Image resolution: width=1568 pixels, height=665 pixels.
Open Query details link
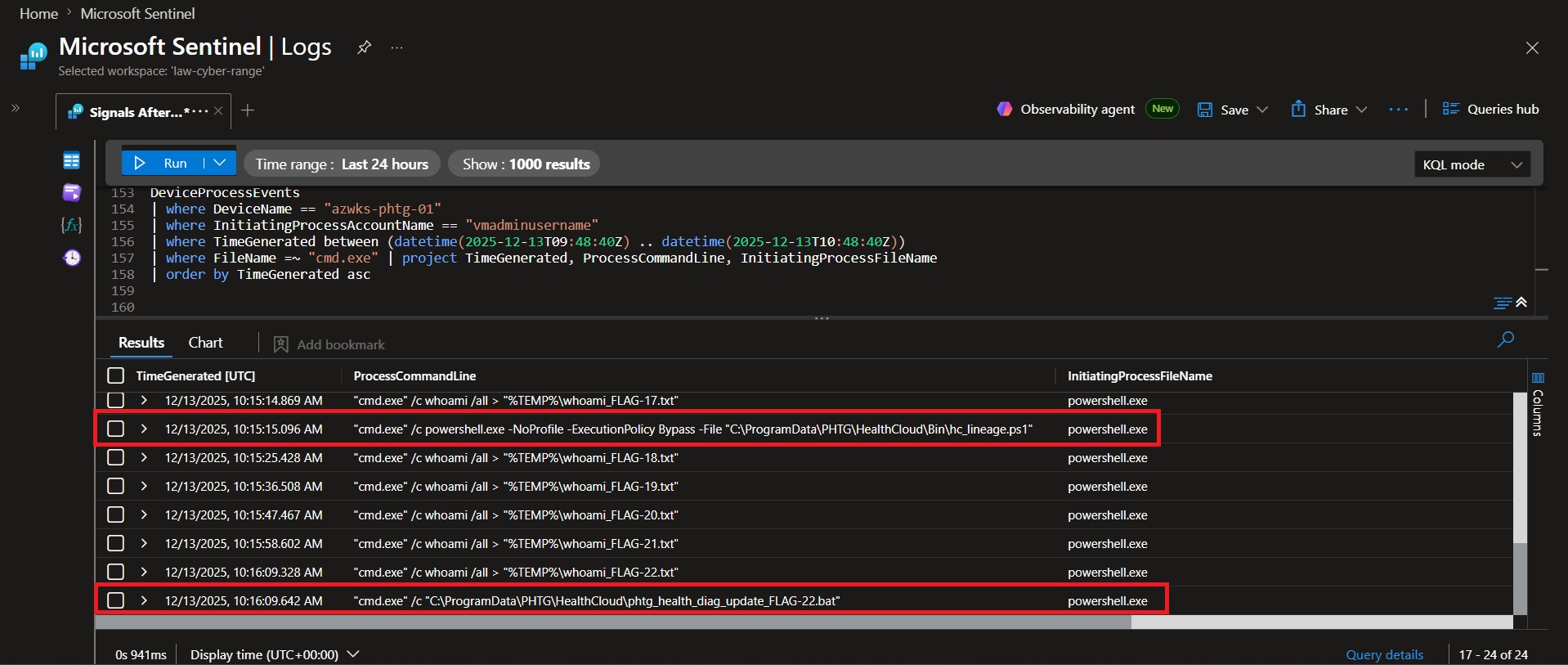coord(1384,654)
